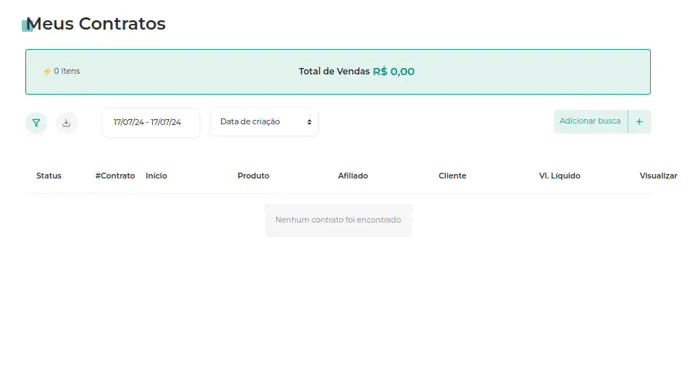
Task: Click the Visualizar column header
Action: (x=658, y=176)
